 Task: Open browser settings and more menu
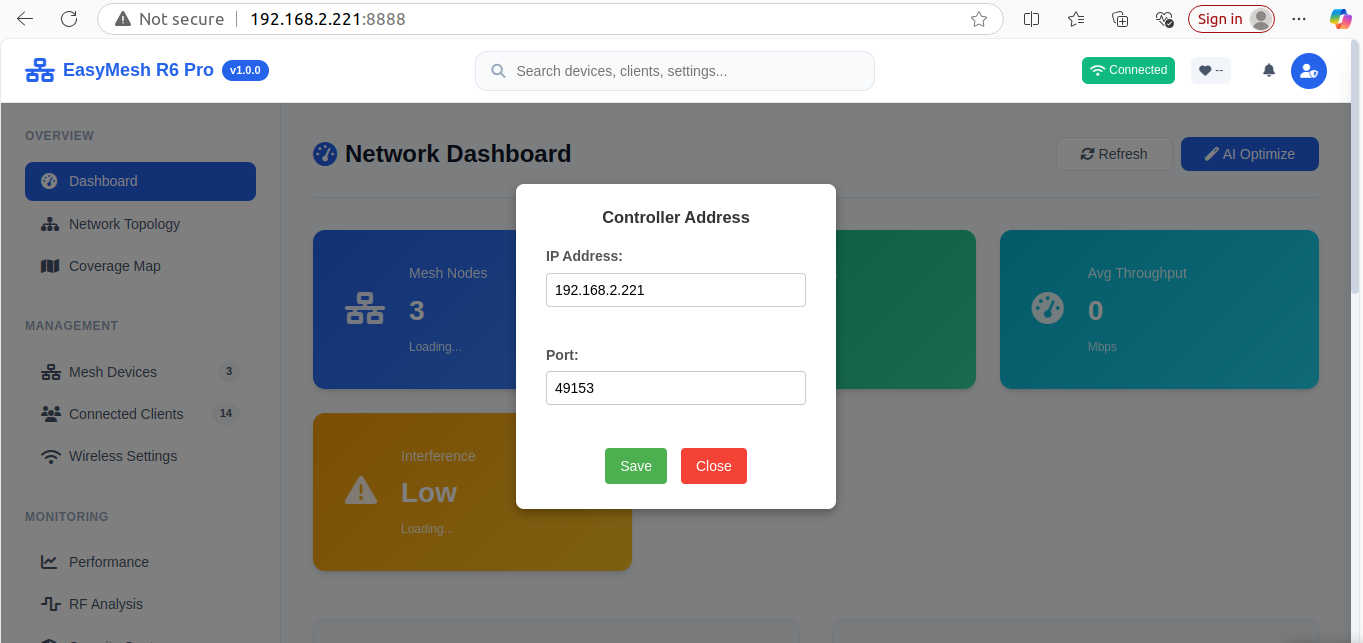point(1299,19)
